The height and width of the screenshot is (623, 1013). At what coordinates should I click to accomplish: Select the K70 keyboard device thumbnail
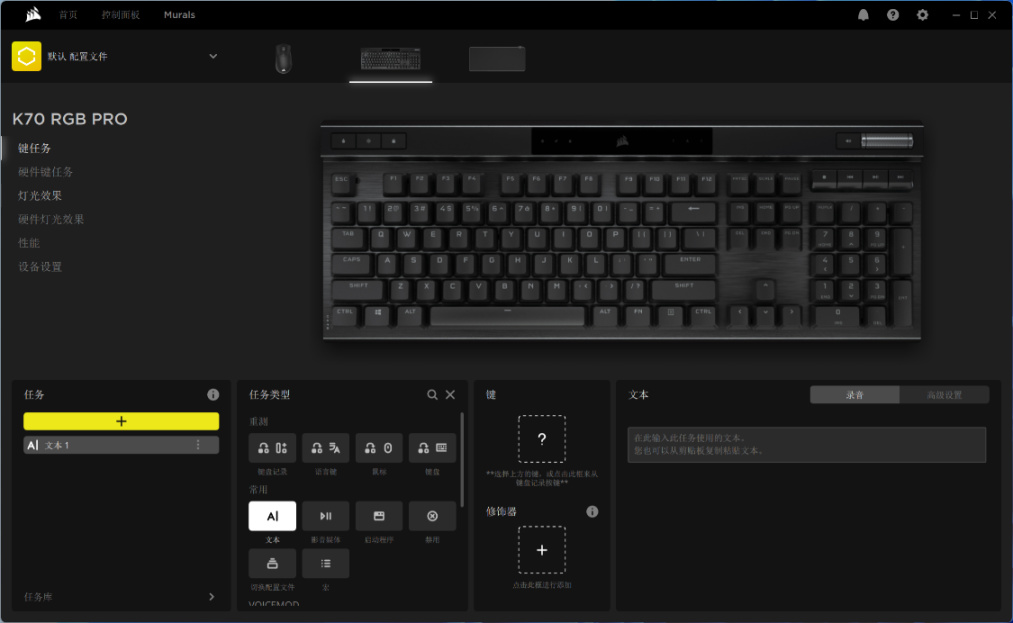click(391, 59)
